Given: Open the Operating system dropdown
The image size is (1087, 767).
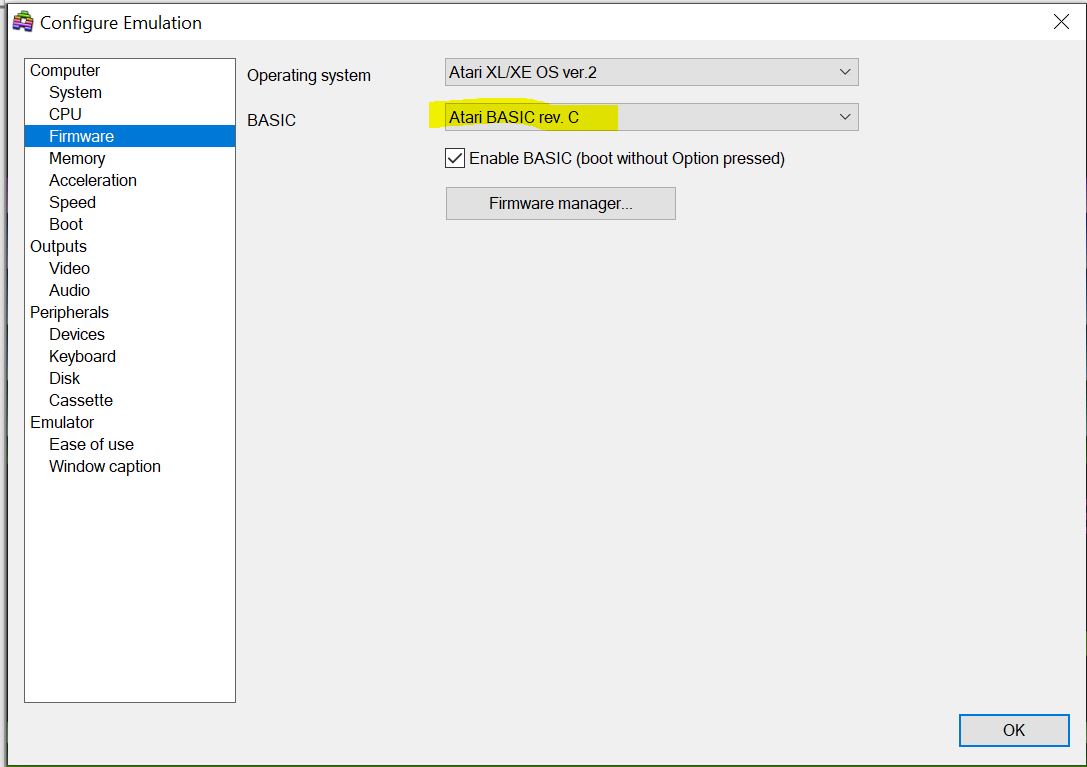Looking at the screenshot, I should (651, 72).
